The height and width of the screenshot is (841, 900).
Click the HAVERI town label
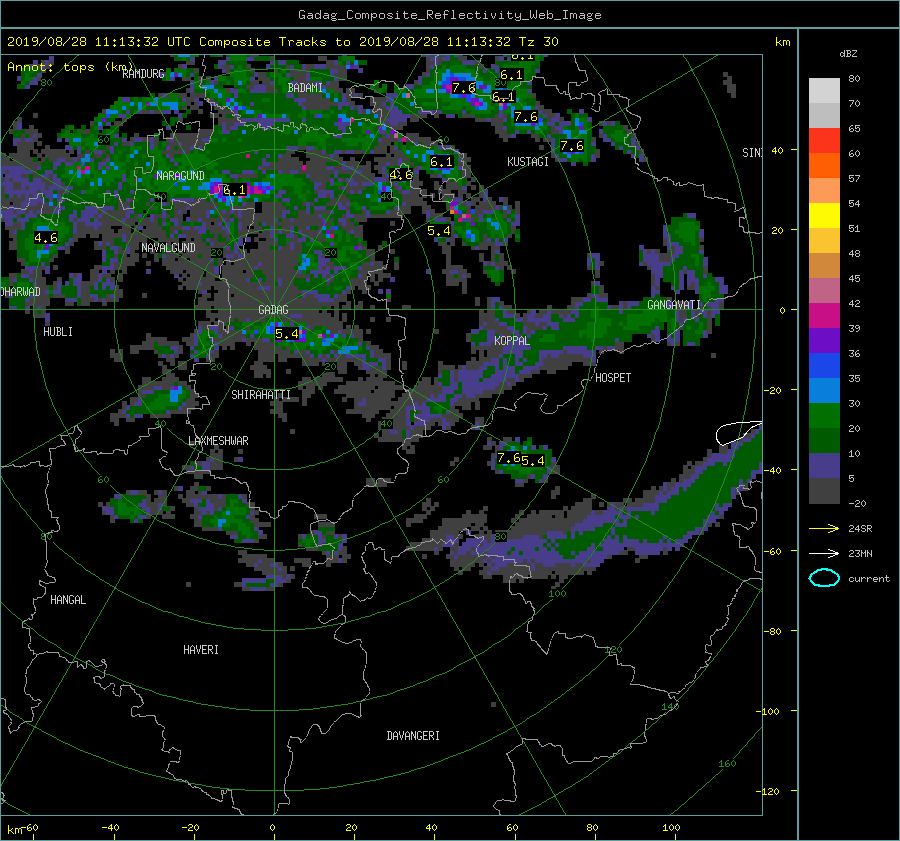pos(201,650)
